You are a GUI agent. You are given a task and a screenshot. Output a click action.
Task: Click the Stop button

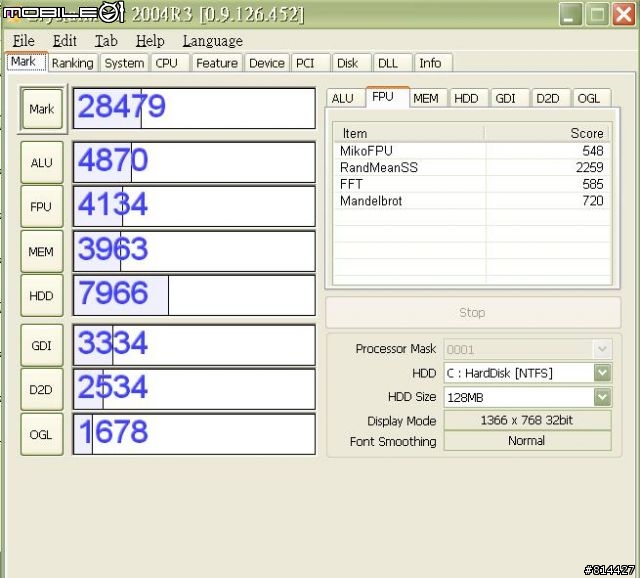pyautogui.click(x=472, y=312)
